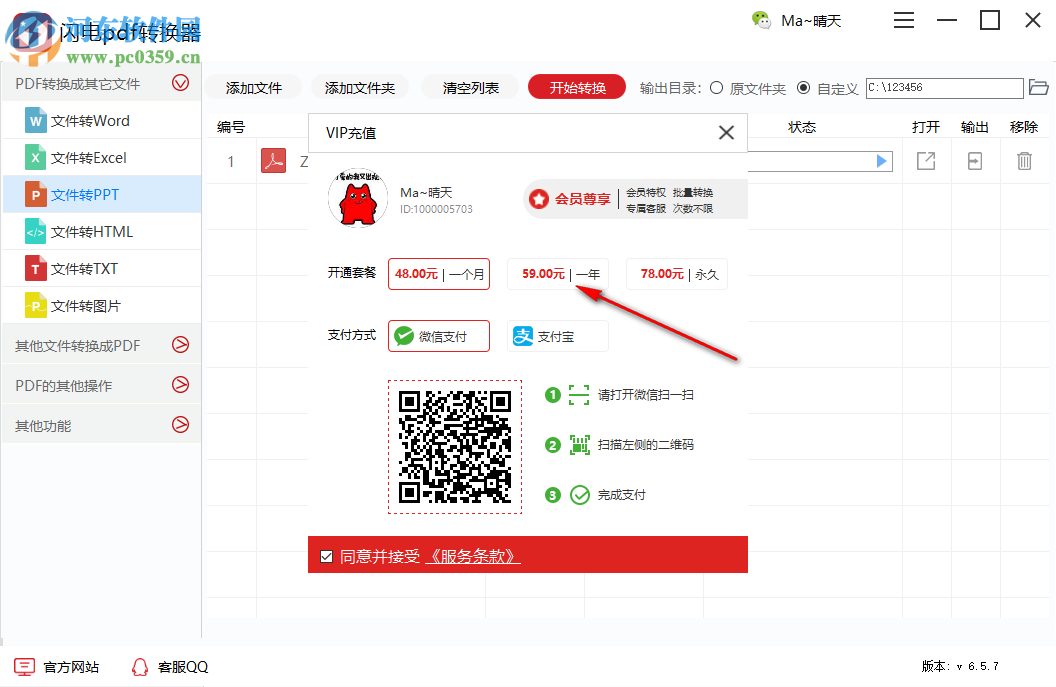The width and height of the screenshot is (1056, 687).
Task: Collapse the PDF转换成其它文件 section
Action: [x=180, y=83]
